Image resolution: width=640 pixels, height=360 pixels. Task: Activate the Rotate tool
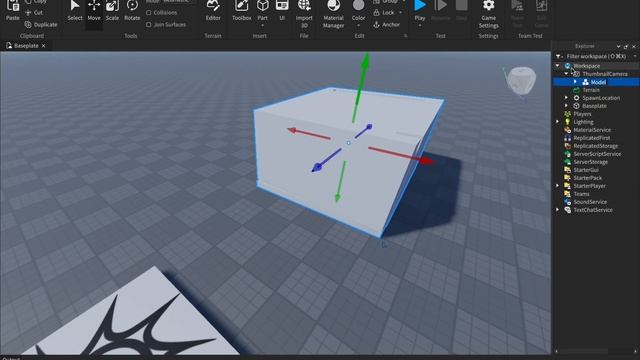132,11
